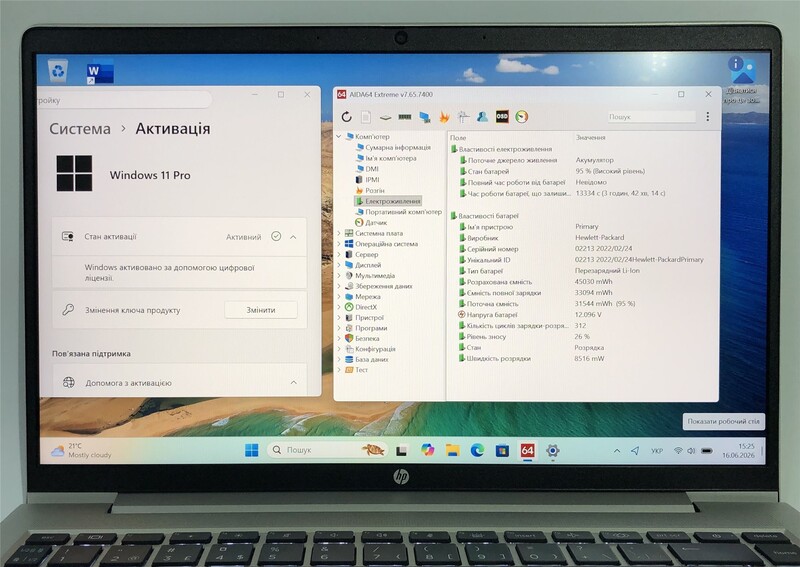Screen dimensions: 800x567
Task: Go back to the Система breadcrumb
Action: (x=80, y=129)
